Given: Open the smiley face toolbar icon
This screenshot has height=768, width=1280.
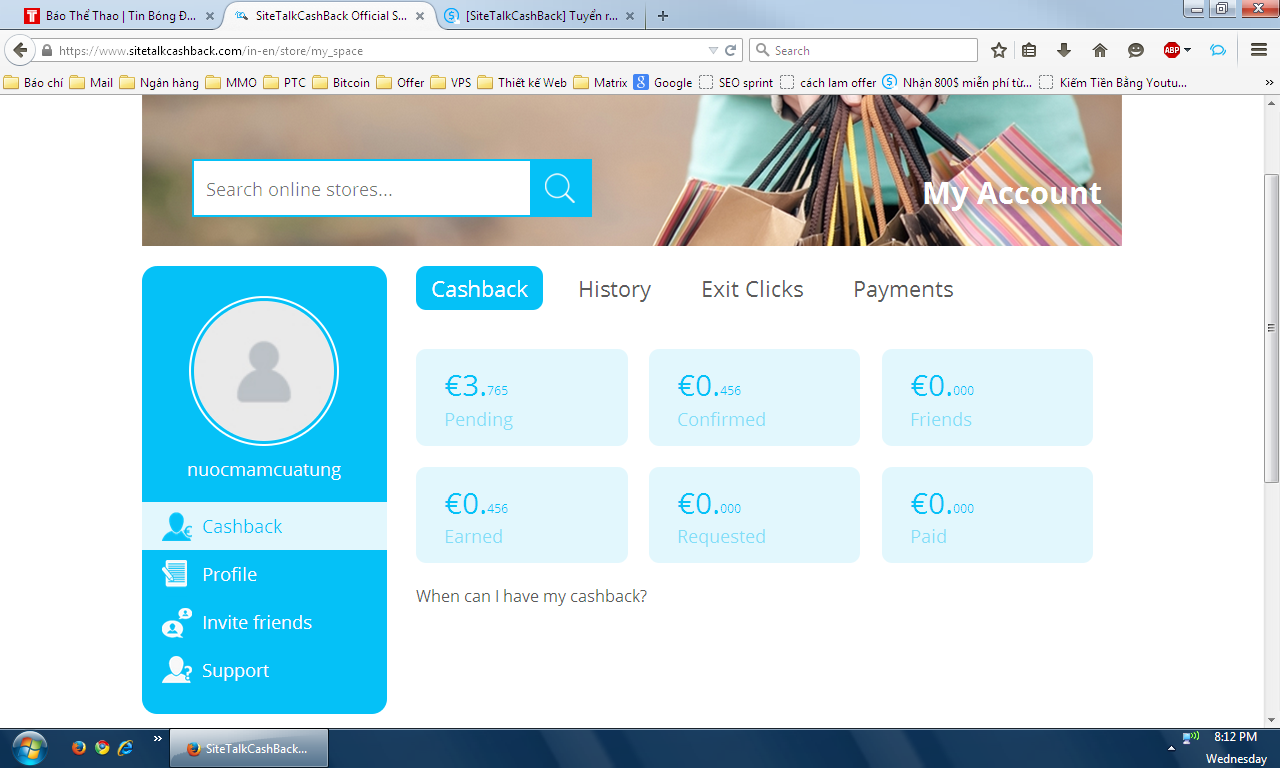Looking at the screenshot, I should click(1136, 50).
